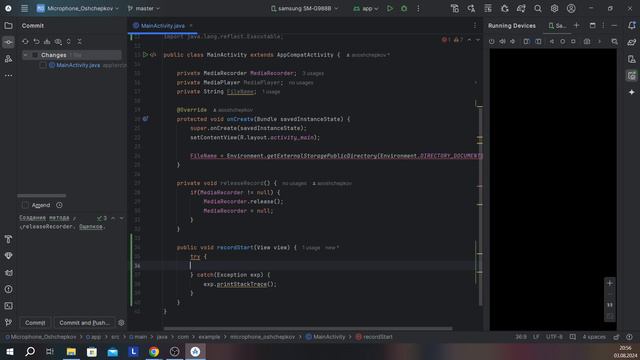Image resolution: width=640 pixels, height=360 pixels.
Task: Debug the app with the bug icon
Action: click(x=404, y=8)
